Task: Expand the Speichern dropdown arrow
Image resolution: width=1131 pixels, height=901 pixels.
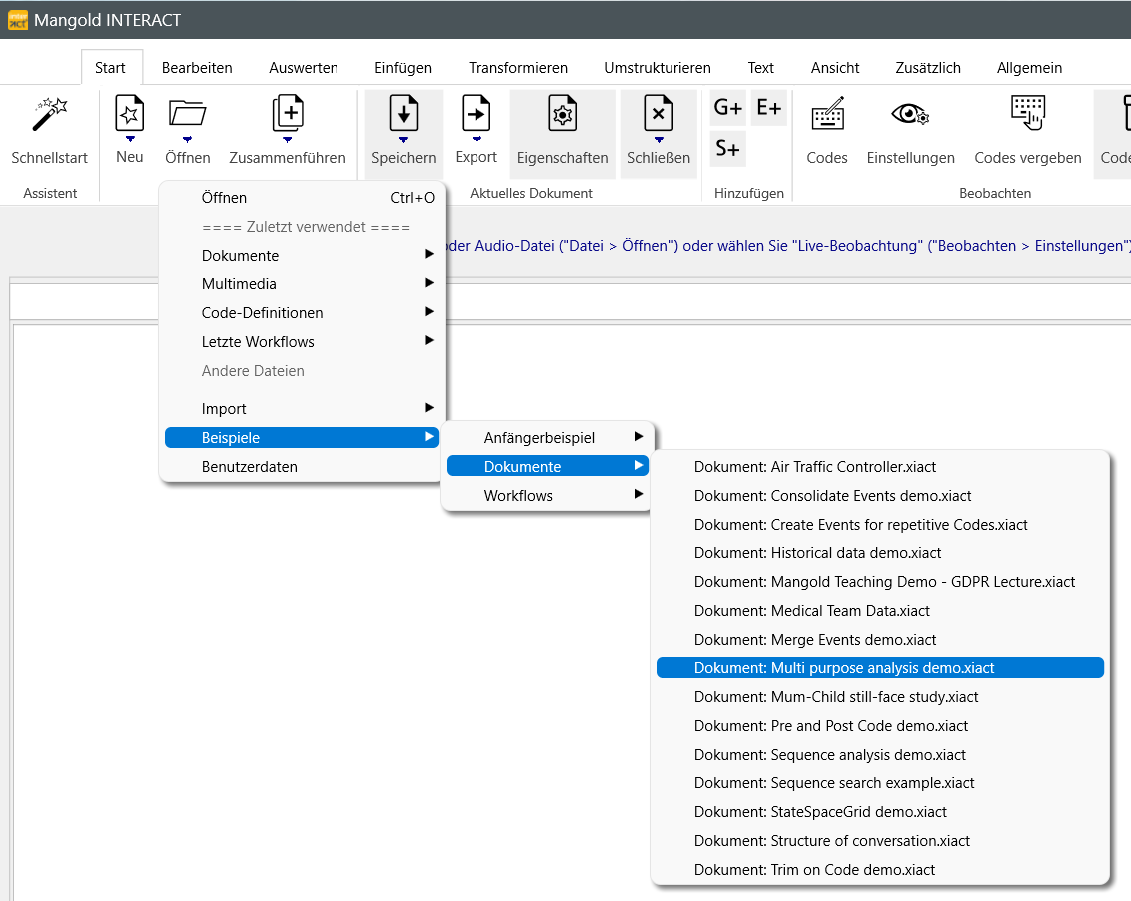Action: point(404,139)
